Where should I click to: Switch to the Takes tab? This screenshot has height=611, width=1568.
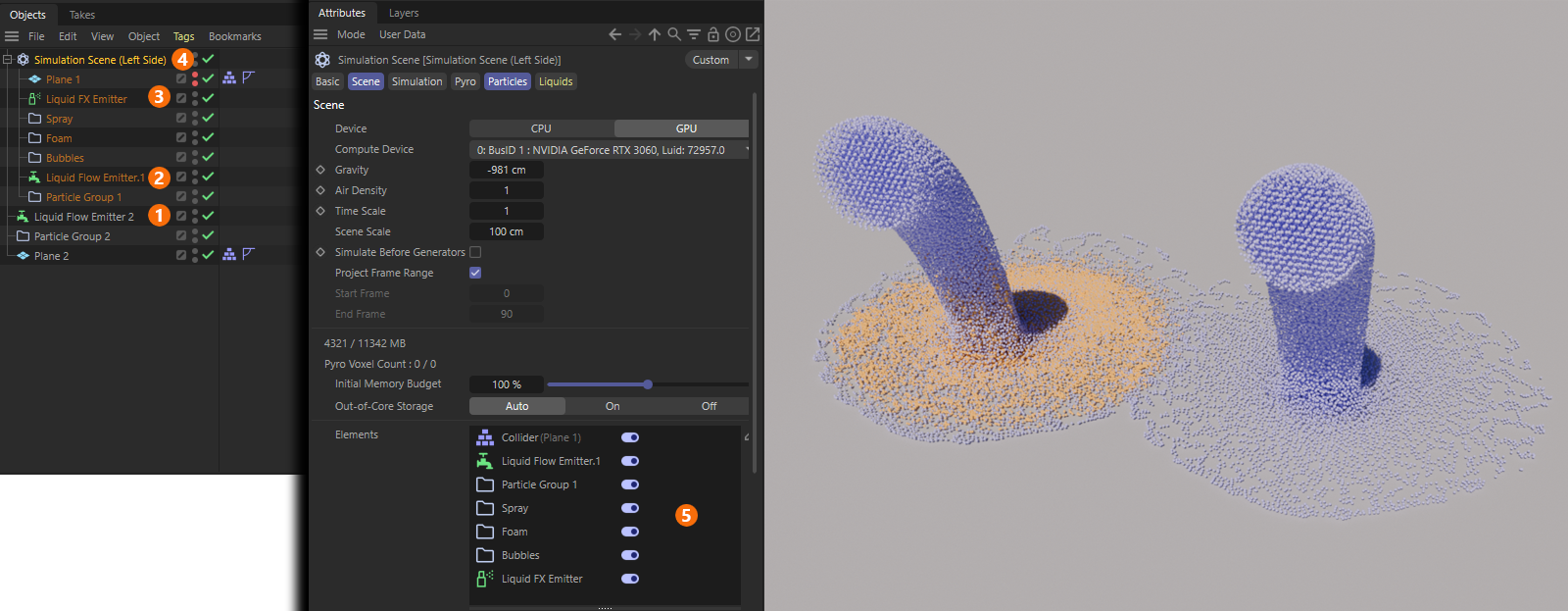click(x=82, y=15)
